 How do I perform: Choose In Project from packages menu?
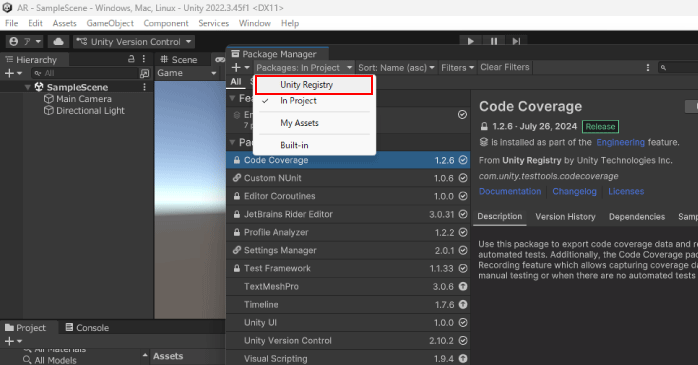click(x=314, y=101)
